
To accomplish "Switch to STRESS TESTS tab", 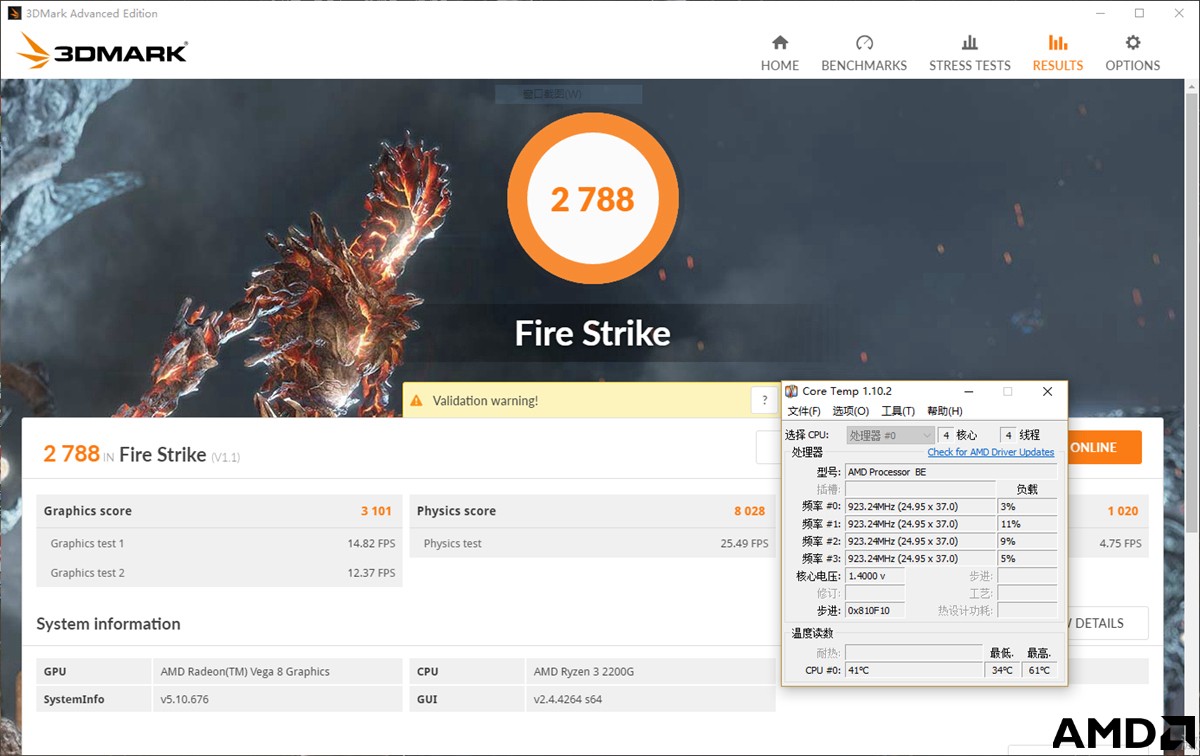I will 970,54.
